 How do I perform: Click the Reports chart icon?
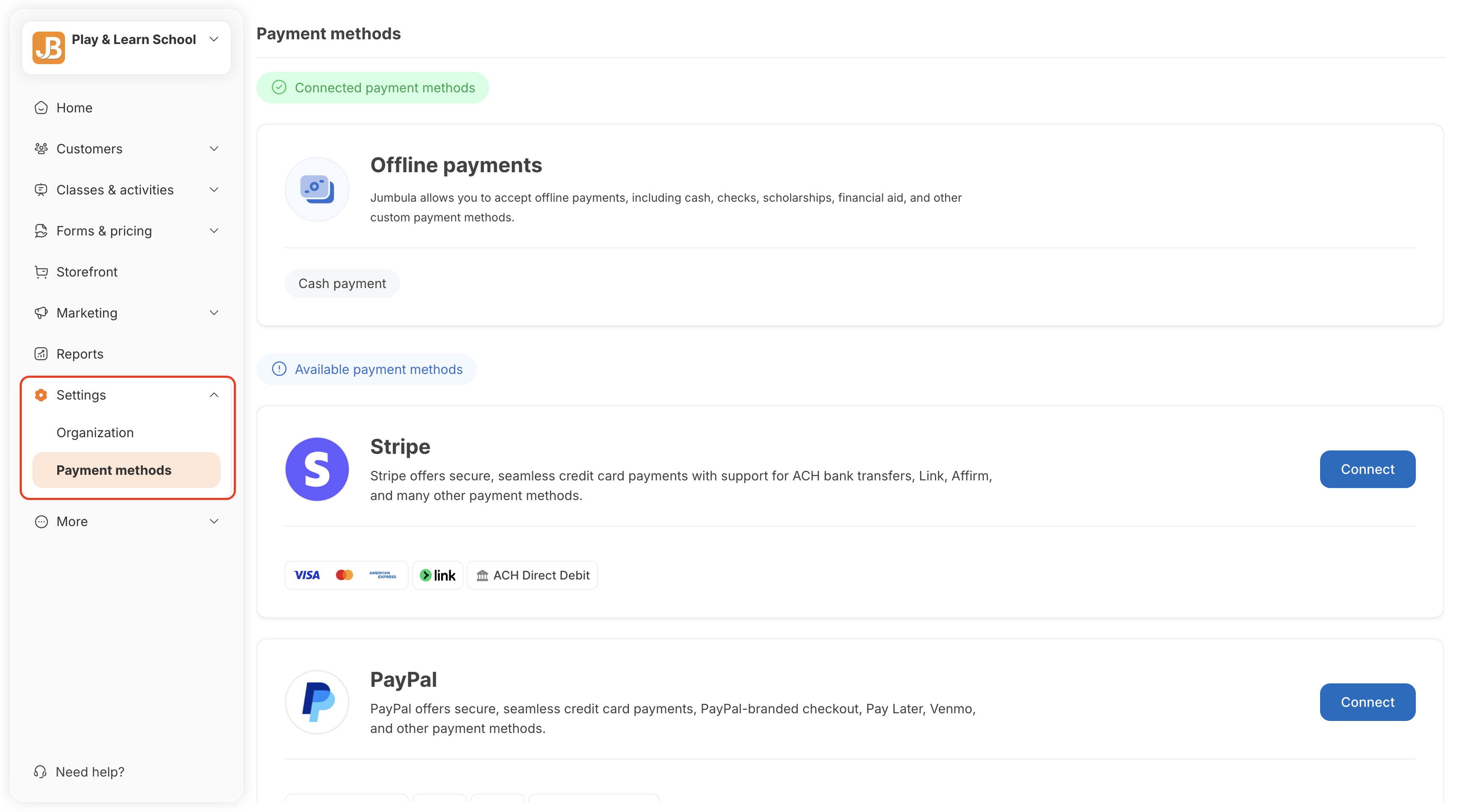pos(41,354)
